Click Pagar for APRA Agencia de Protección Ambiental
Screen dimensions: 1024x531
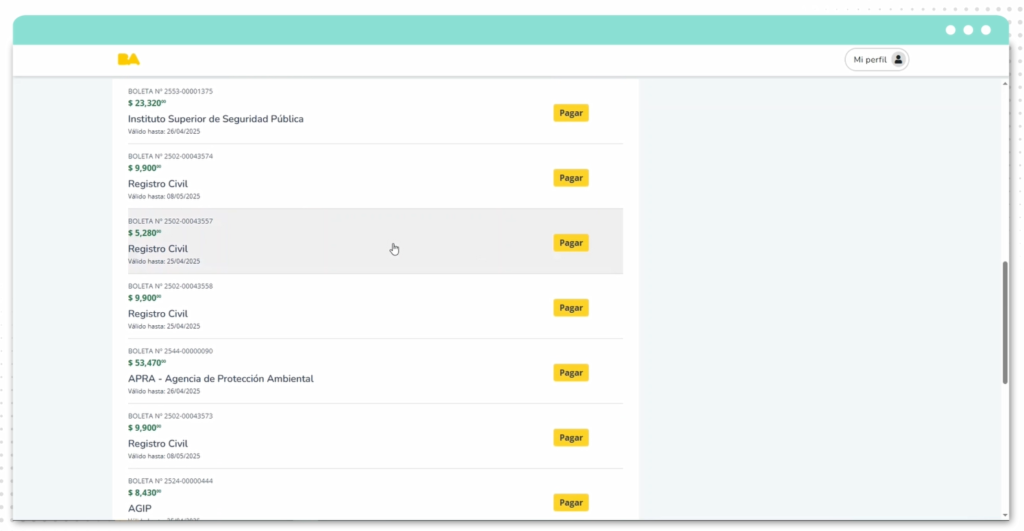[570, 373]
